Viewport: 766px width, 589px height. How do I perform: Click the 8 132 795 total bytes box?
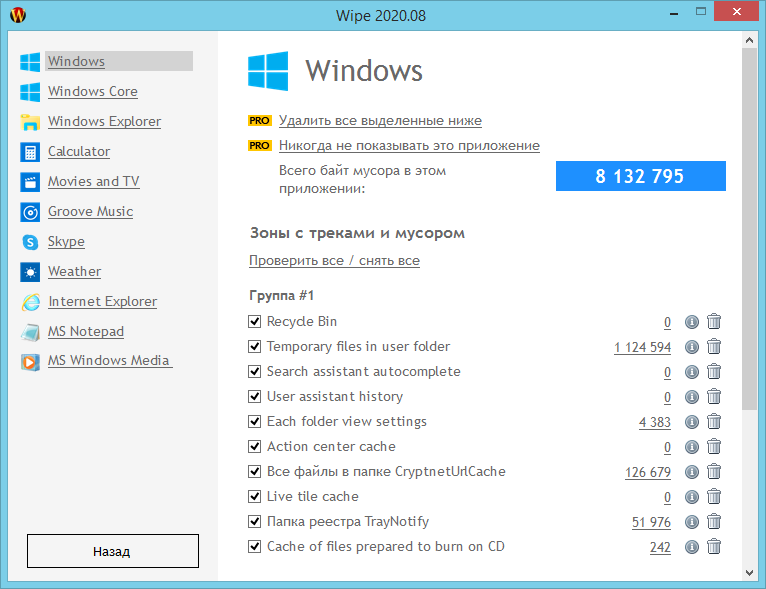[x=640, y=176]
